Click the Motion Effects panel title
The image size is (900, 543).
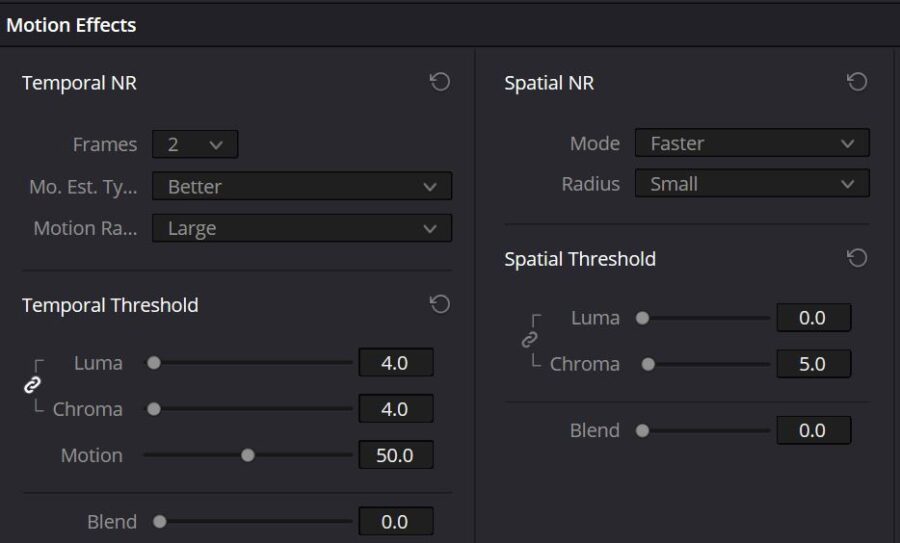point(71,25)
